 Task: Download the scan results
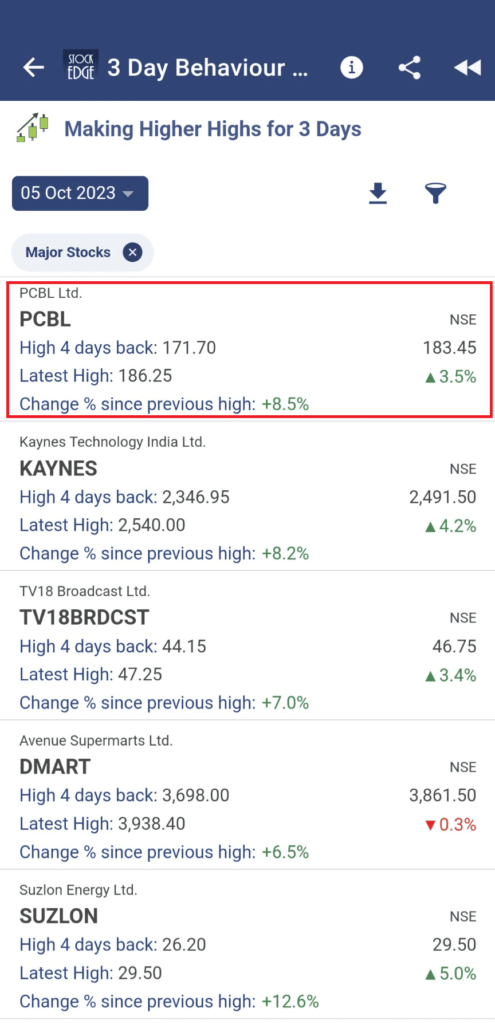[378, 193]
